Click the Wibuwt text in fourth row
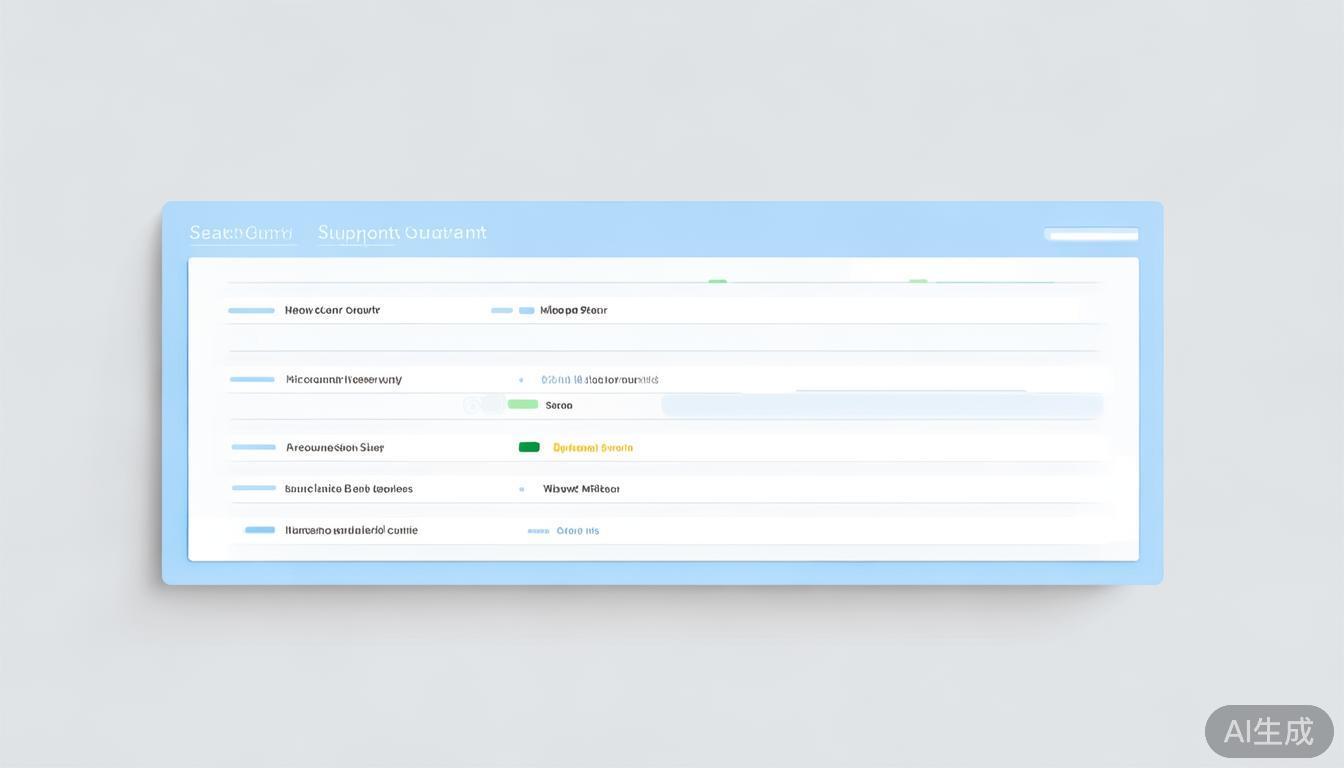This screenshot has width=1344, height=768. [x=581, y=489]
